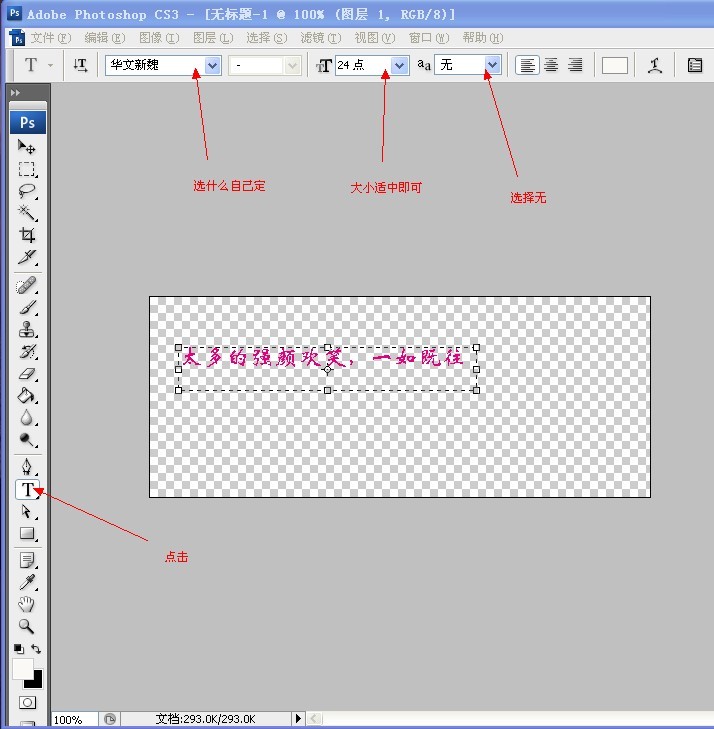Select the Healing Brush tool
The image size is (714, 729).
(x=26, y=285)
